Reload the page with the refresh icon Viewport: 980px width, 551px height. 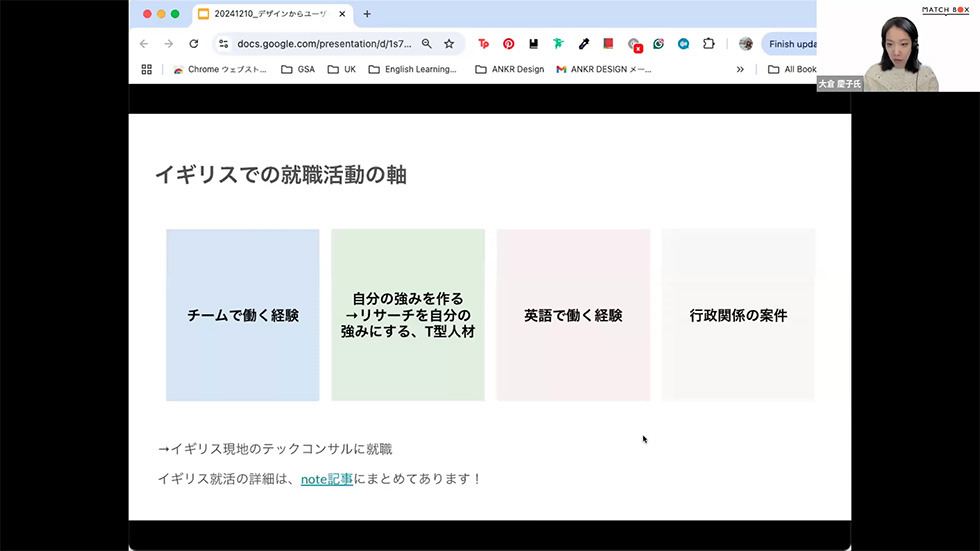click(x=193, y=44)
